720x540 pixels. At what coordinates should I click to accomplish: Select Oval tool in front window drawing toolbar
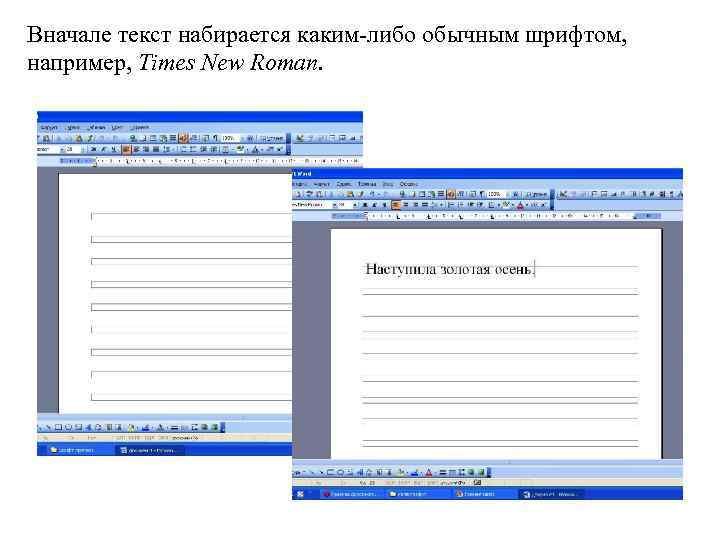pos(342,472)
